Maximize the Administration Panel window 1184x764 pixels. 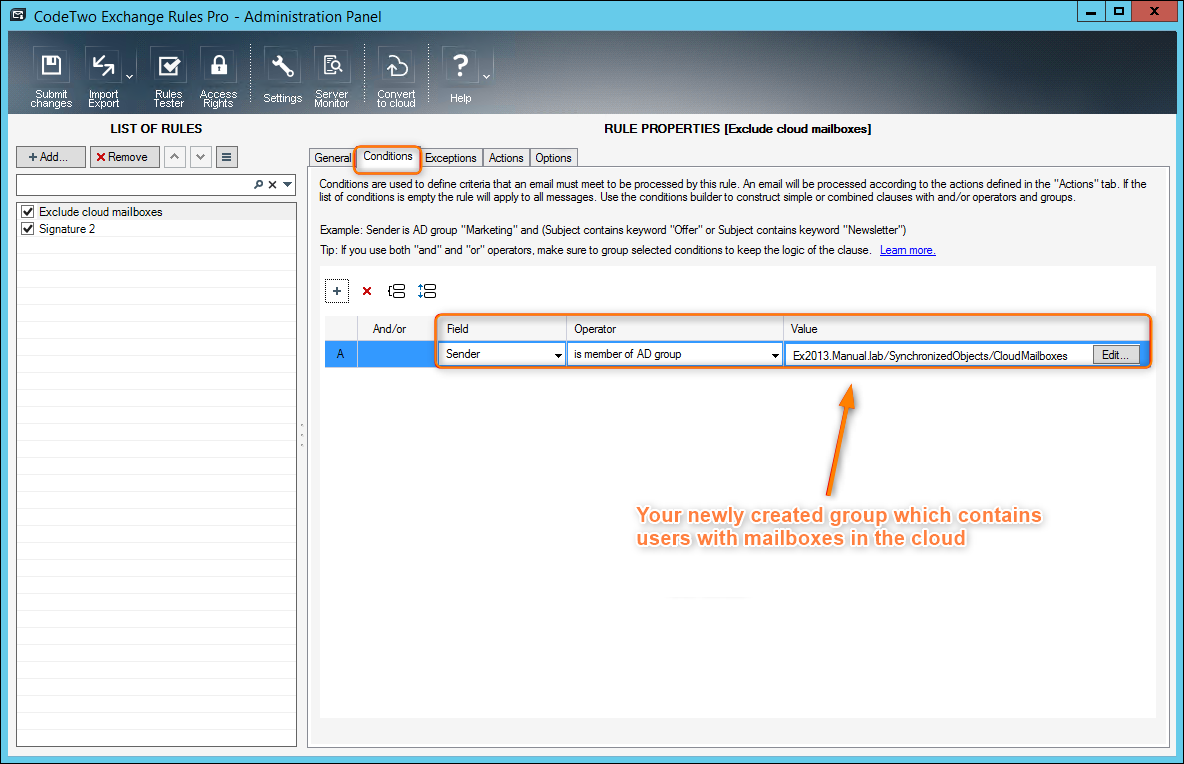(x=1119, y=11)
